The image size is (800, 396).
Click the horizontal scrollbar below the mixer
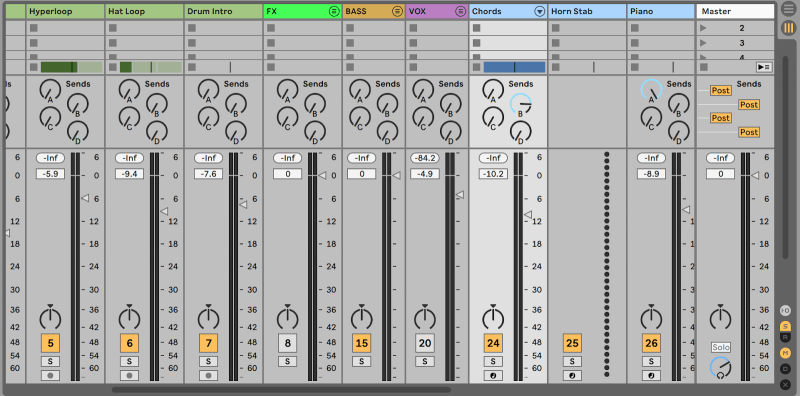coord(281,389)
